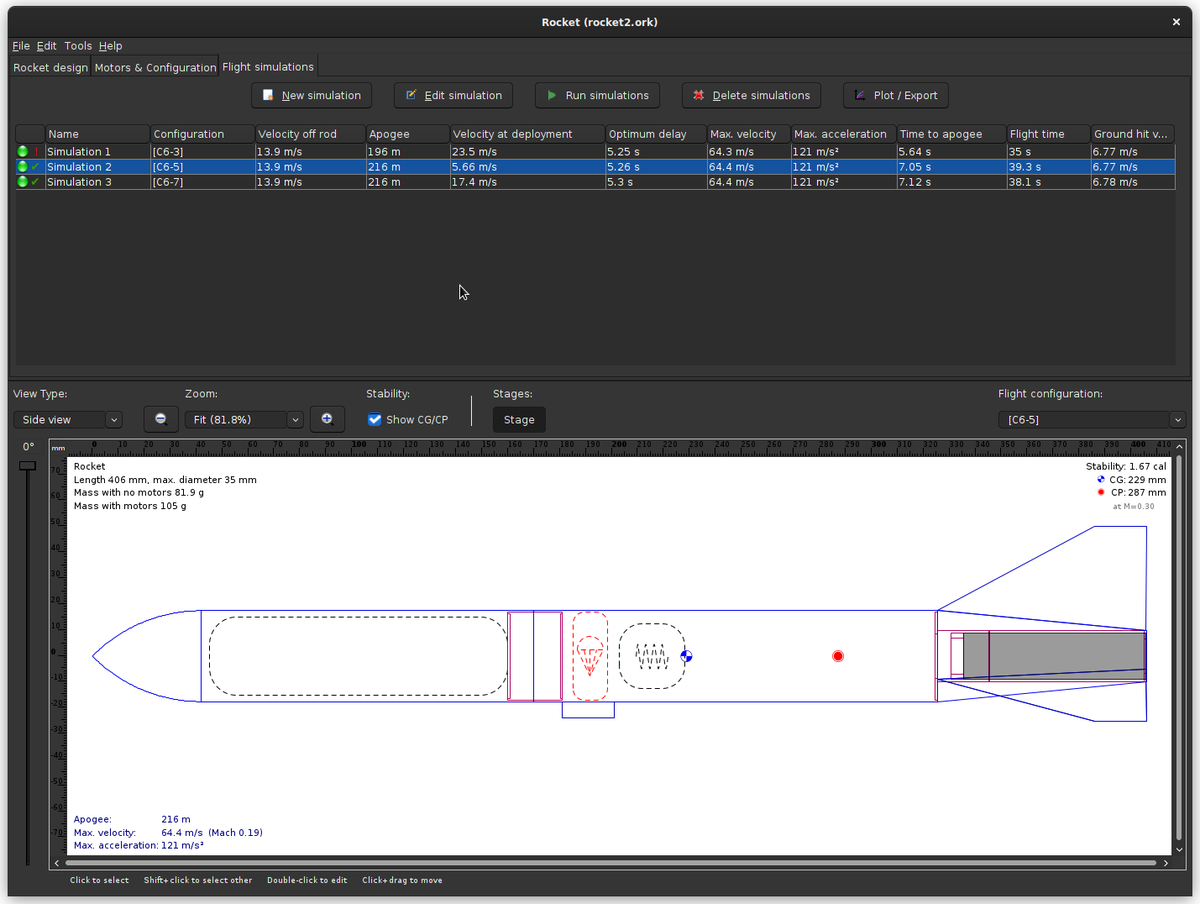The width and height of the screenshot is (1200, 904).
Task: Open the Help menu
Action: point(110,46)
